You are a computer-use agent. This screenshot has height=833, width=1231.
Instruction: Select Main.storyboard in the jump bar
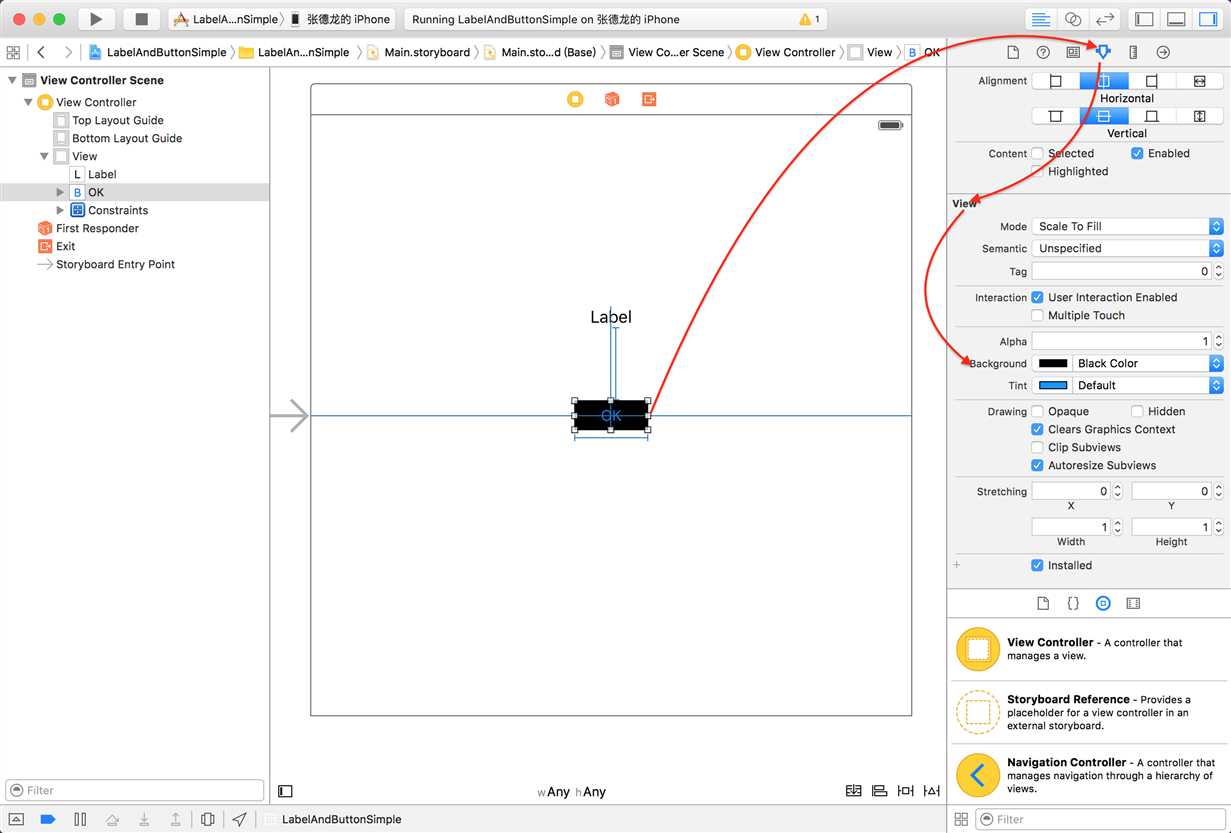click(x=426, y=52)
